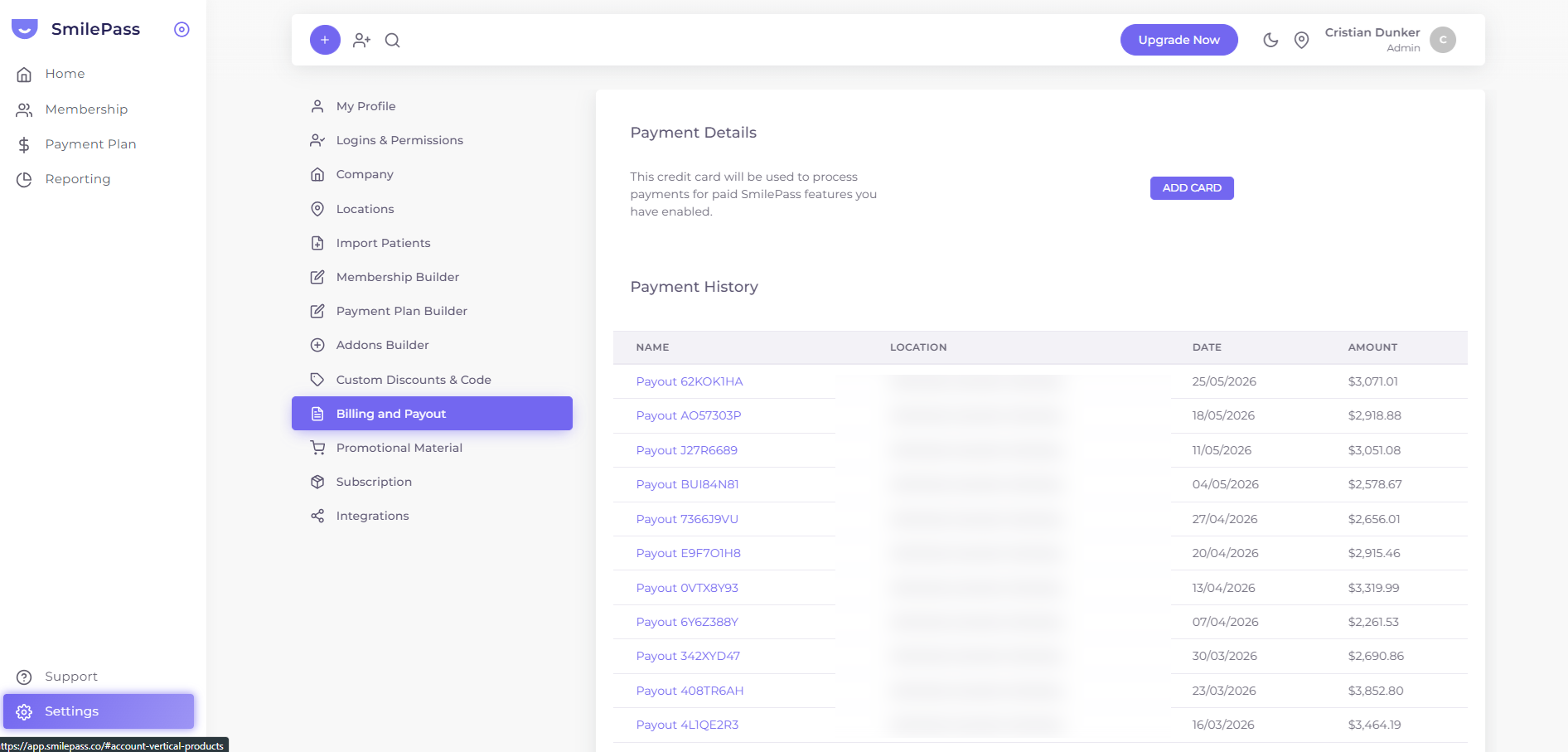Screen dimensions: 1568x752
Task: Open the Payout E9F7O1H8 link
Action: pyautogui.click(x=689, y=553)
